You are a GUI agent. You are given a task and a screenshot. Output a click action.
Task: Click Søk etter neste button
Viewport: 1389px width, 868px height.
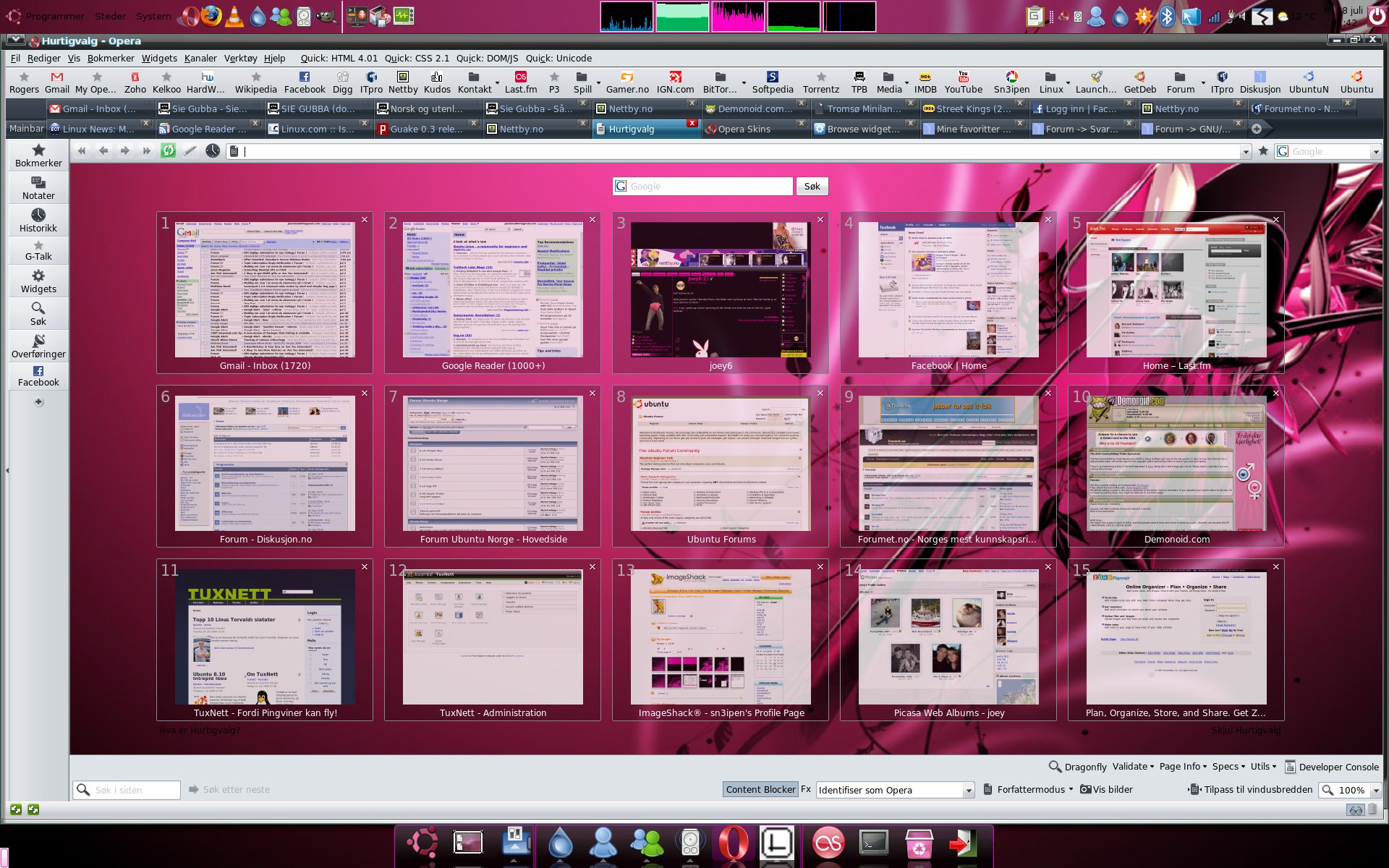click(229, 789)
